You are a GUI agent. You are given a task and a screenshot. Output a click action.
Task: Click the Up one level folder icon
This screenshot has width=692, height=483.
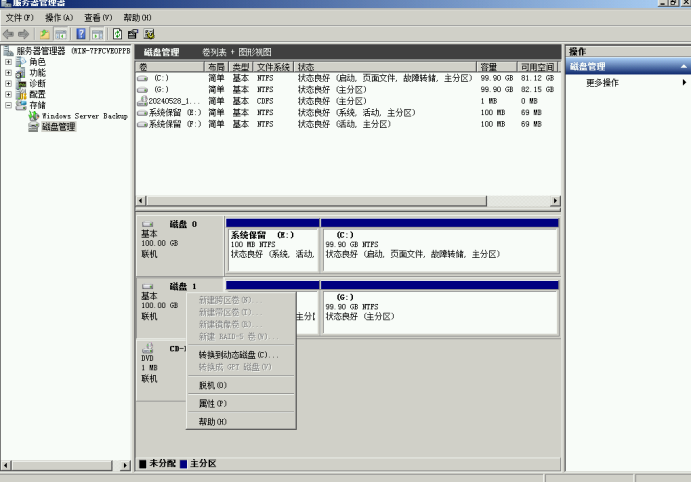(44, 34)
